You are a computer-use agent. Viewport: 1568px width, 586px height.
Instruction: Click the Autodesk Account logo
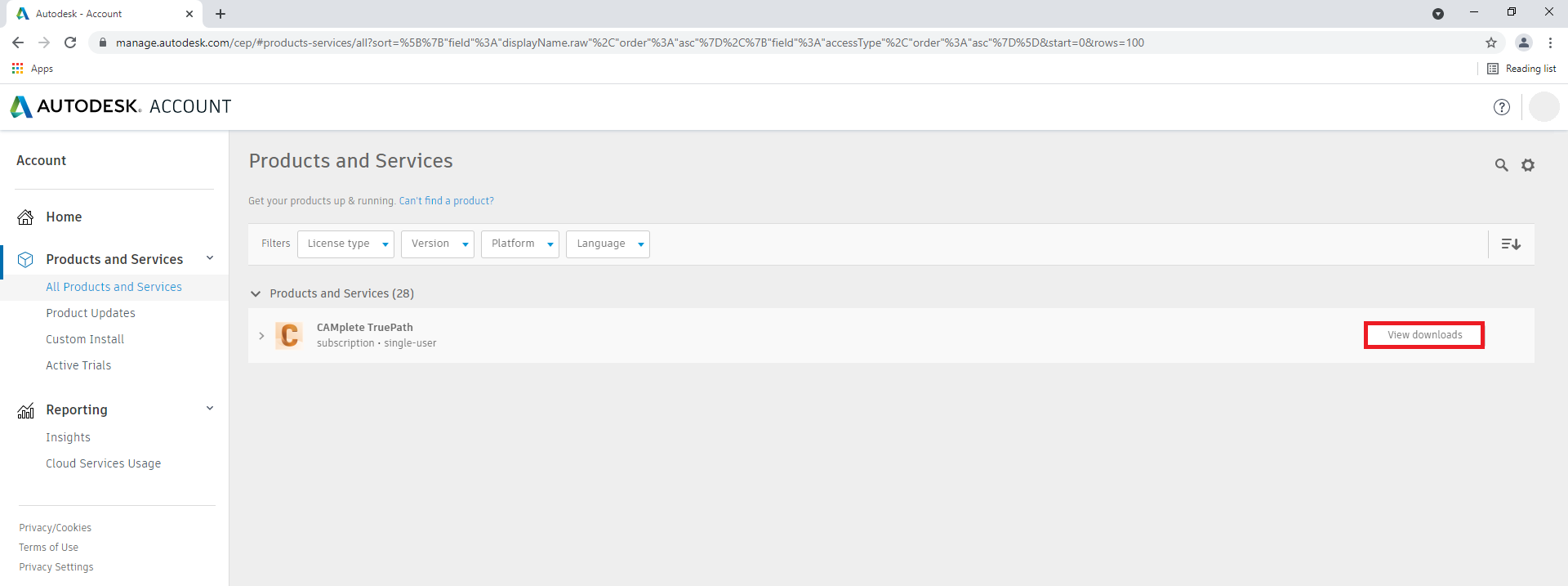pyautogui.click(x=121, y=106)
